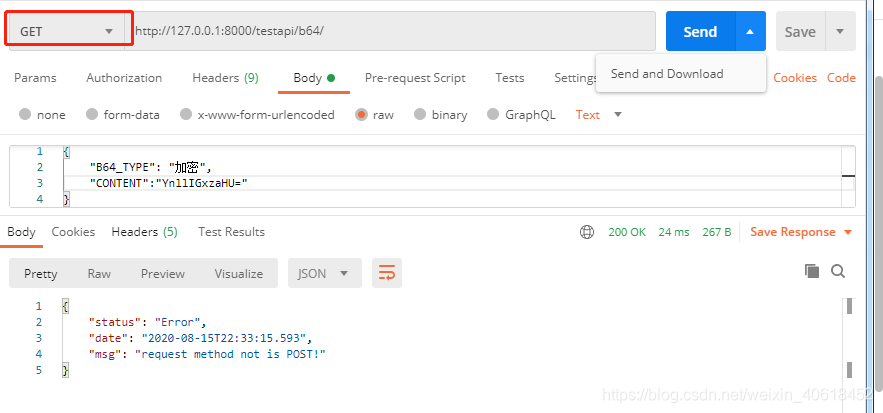The image size is (883, 413).
Task: Toggle the line wrap icon
Action: (387, 273)
